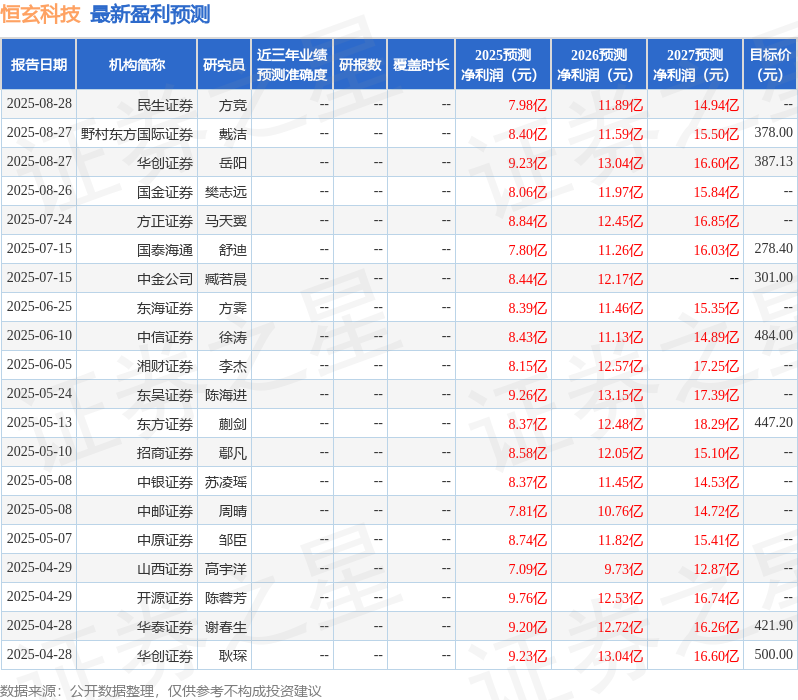Select the 目标价 column header

[x=771, y=65]
